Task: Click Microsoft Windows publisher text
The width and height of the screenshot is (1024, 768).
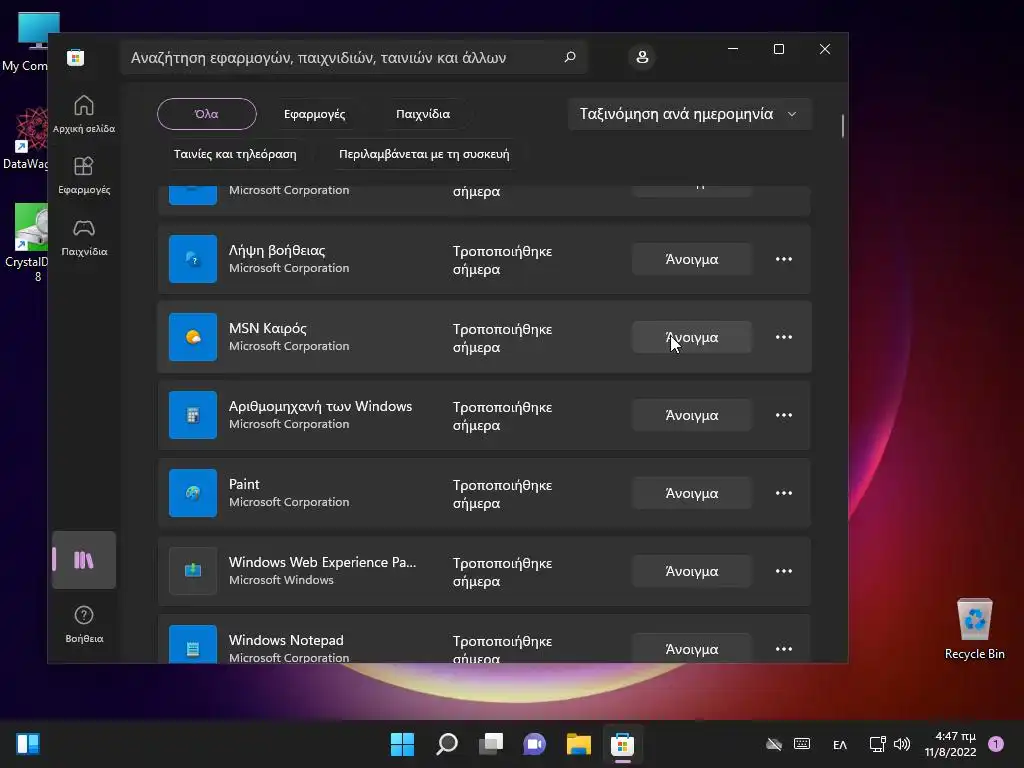Action: click(281, 580)
